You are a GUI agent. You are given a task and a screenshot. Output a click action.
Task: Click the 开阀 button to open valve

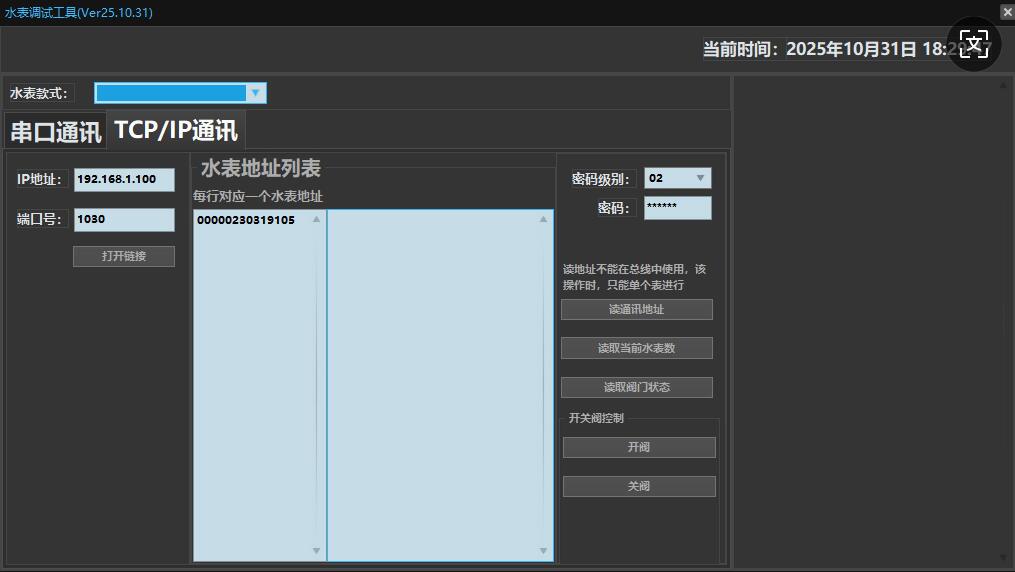tap(639, 447)
